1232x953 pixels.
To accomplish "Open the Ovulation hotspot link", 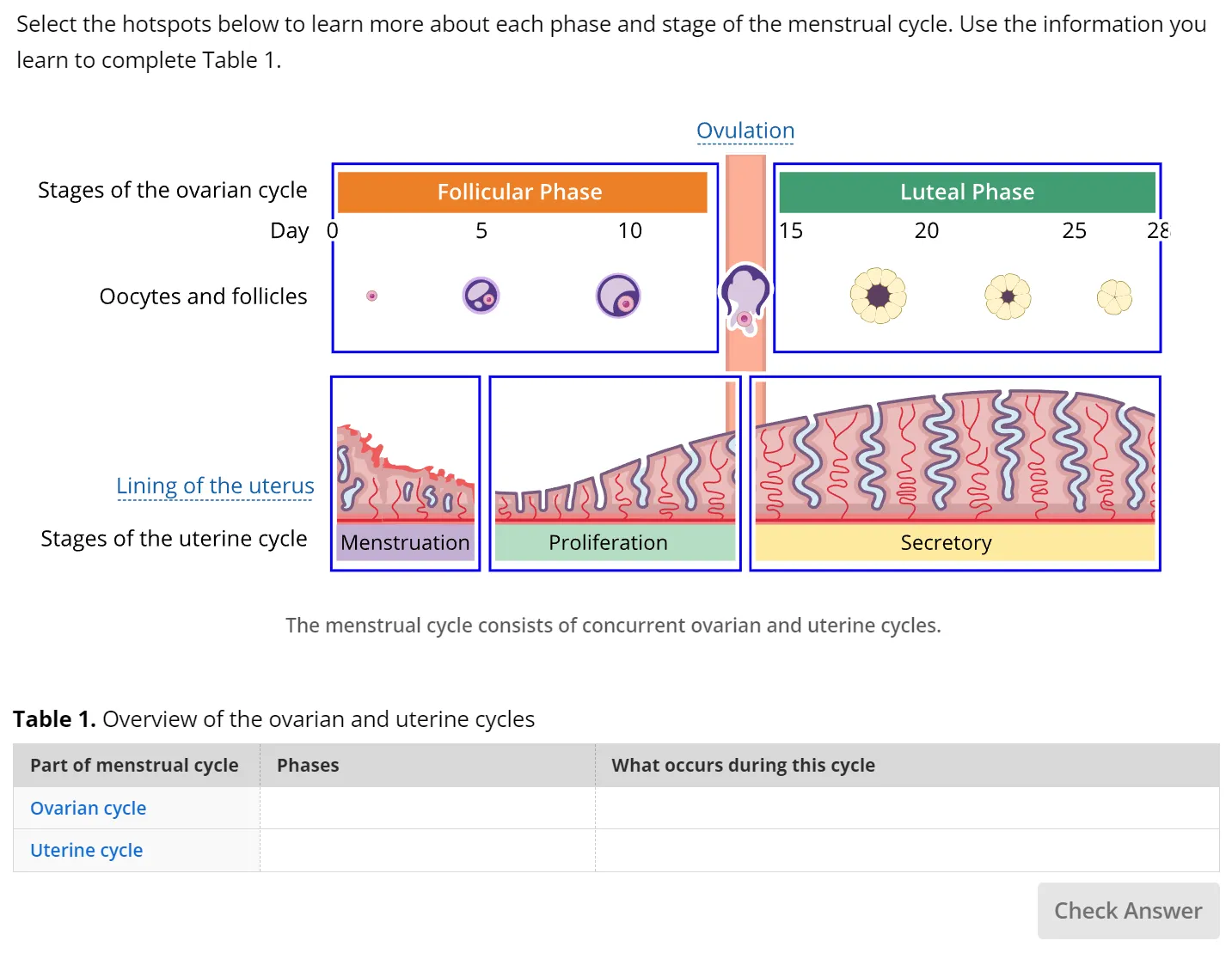I will click(745, 131).
